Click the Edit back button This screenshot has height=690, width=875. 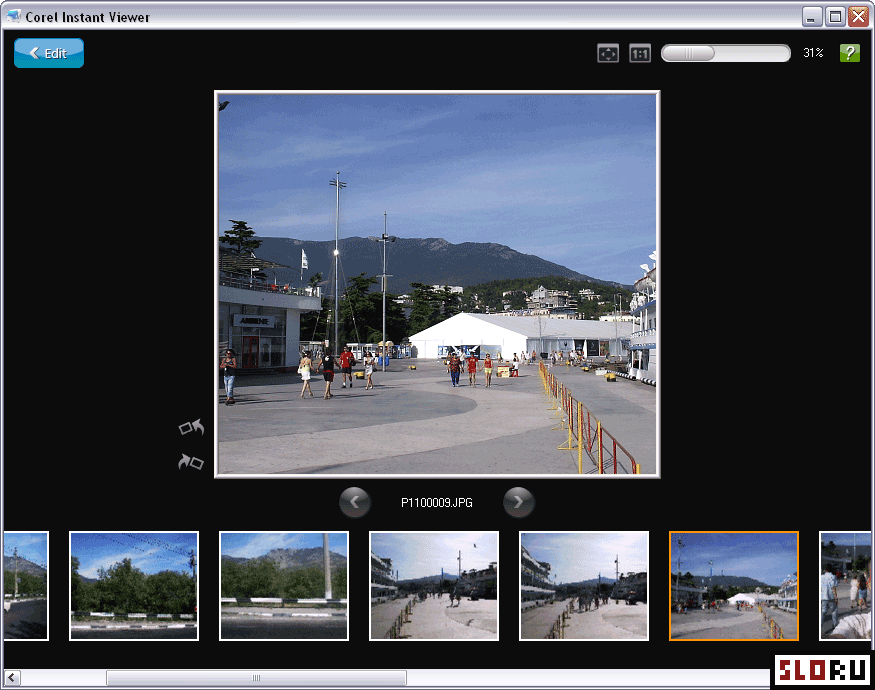point(49,53)
